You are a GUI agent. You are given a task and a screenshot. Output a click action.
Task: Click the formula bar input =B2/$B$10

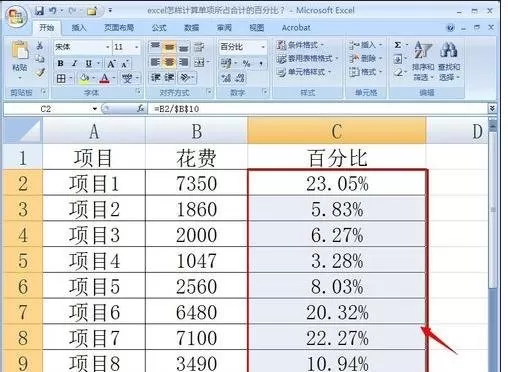(x=318, y=109)
